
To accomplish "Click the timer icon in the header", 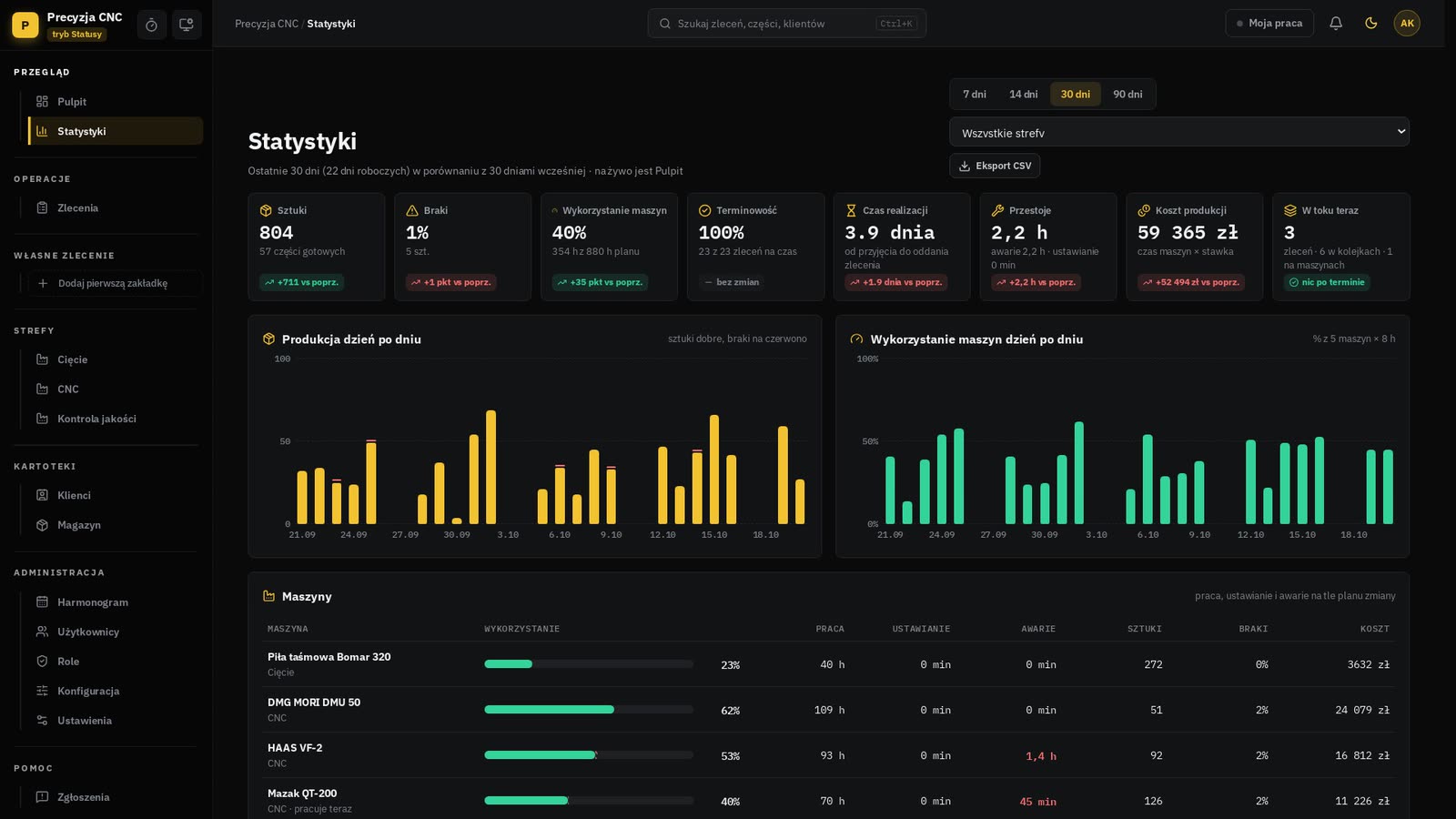I will click(x=151, y=25).
